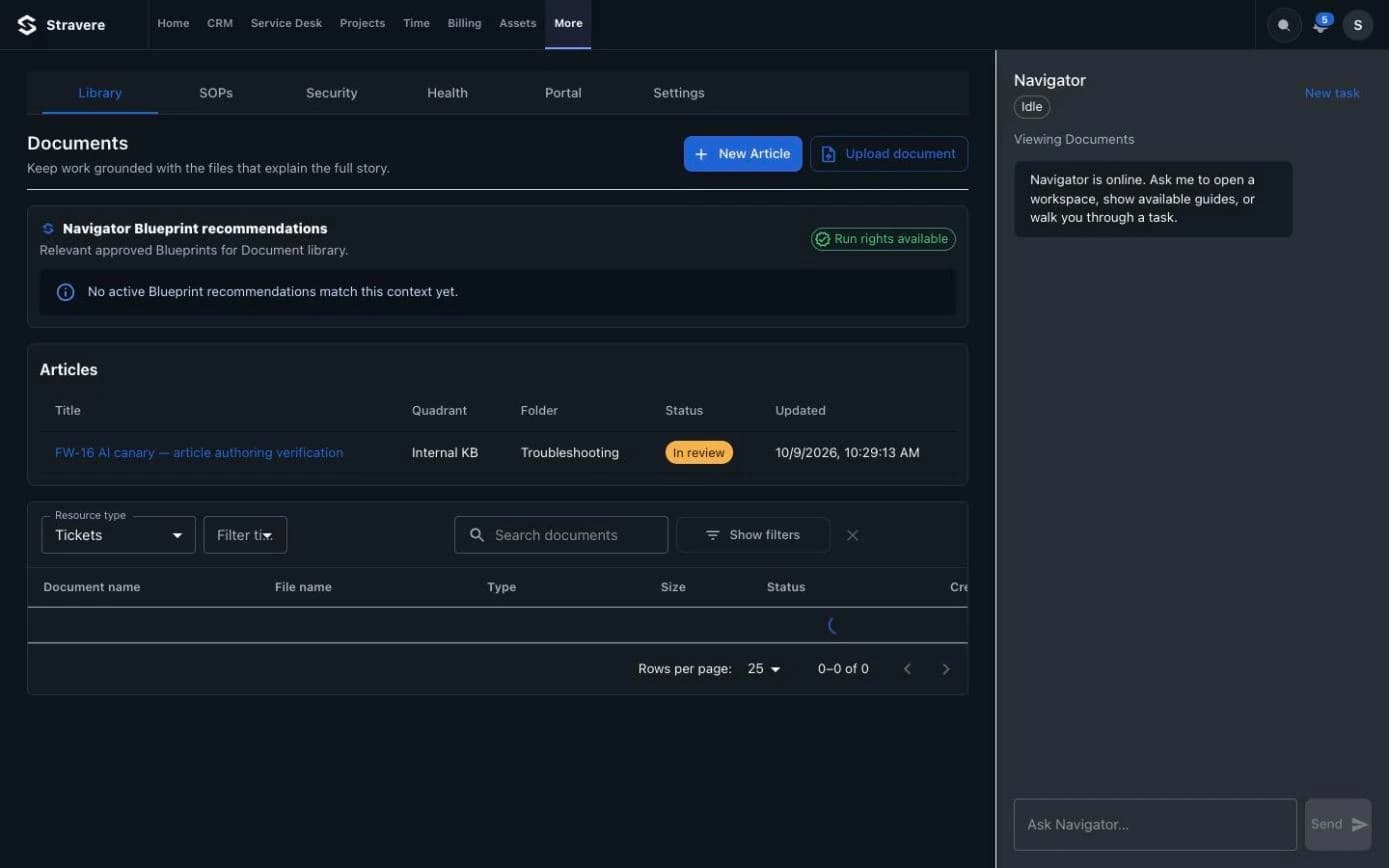This screenshot has width=1389, height=868.
Task: Click the New Article button
Action: point(743,154)
